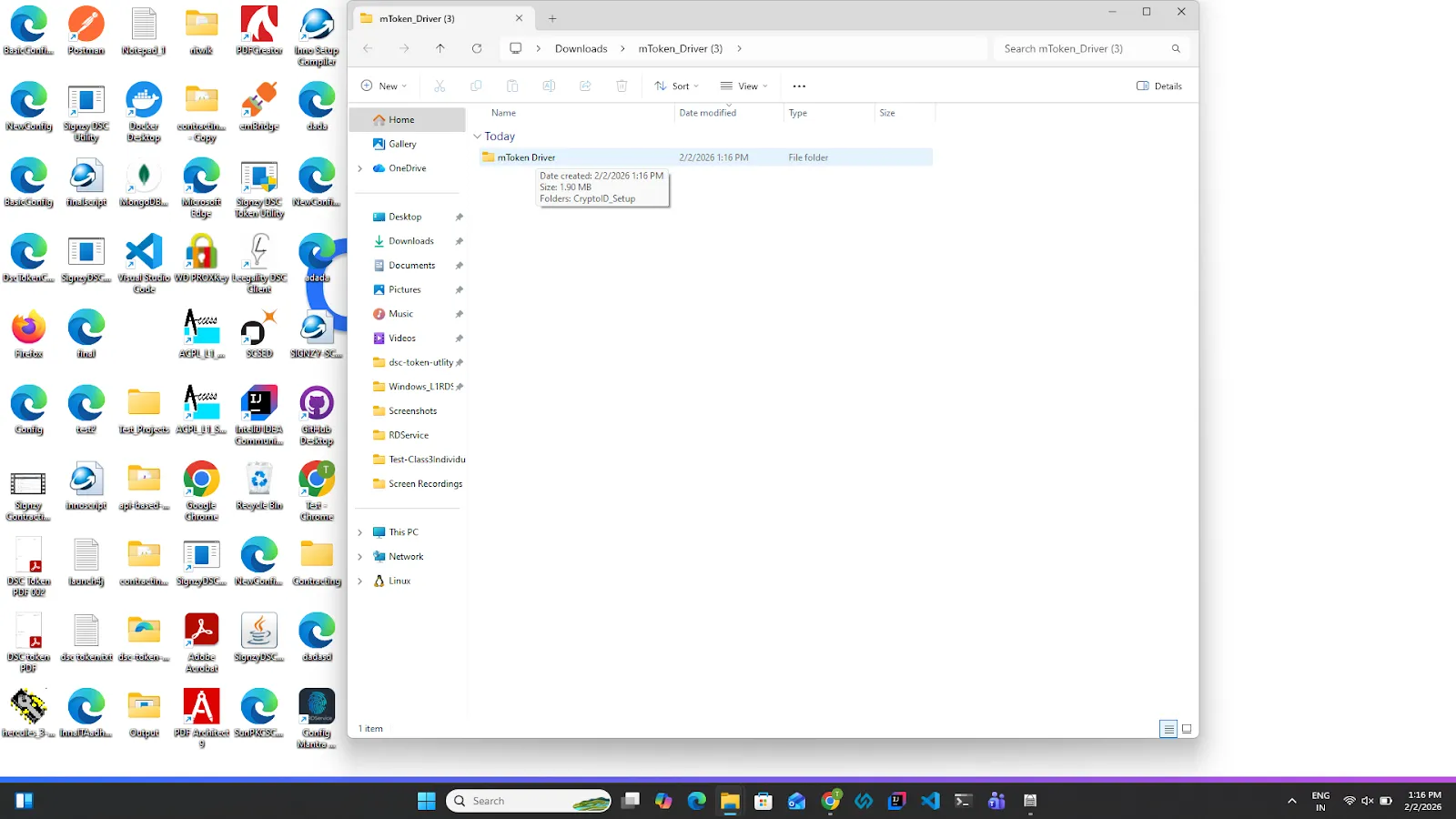Image resolution: width=1456 pixels, height=819 pixels.
Task: Toggle the Details pane
Action: tap(1159, 86)
